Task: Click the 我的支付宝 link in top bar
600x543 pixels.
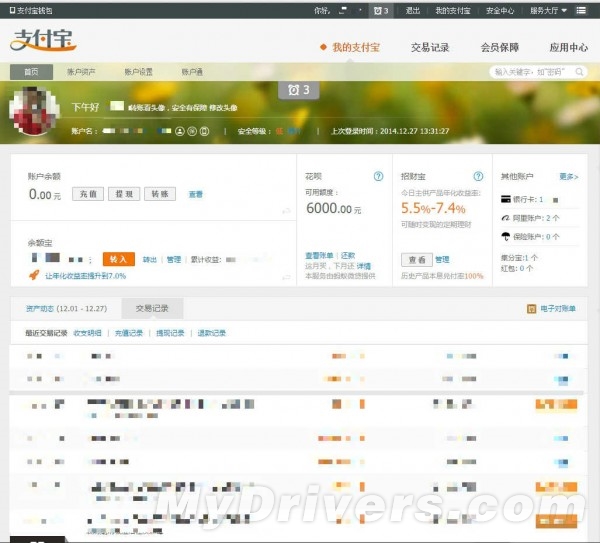Action: coord(453,10)
